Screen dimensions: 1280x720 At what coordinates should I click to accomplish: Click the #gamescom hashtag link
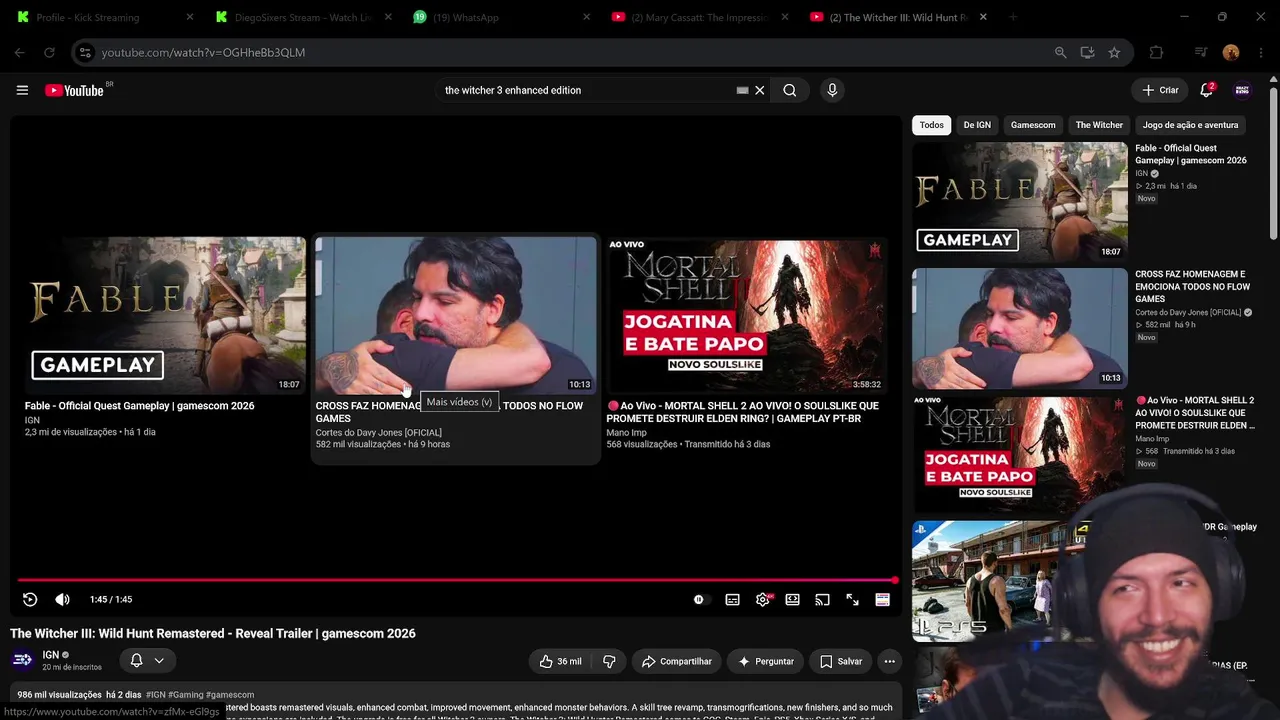[x=230, y=695]
